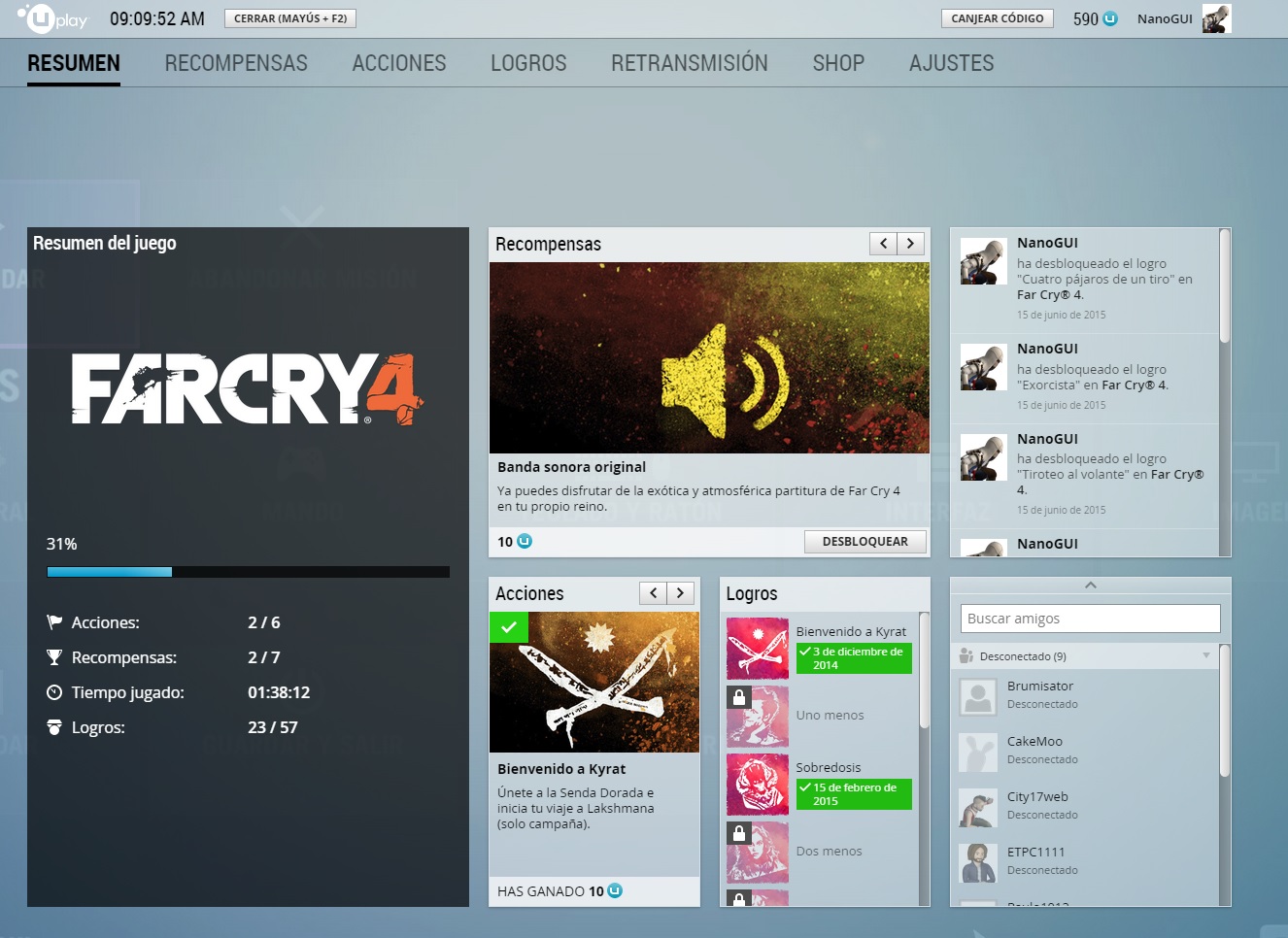Screen dimensions: 1288x938
Task: Select the Dos menos achievement title
Action: pyautogui.click(x=829, y=852)
